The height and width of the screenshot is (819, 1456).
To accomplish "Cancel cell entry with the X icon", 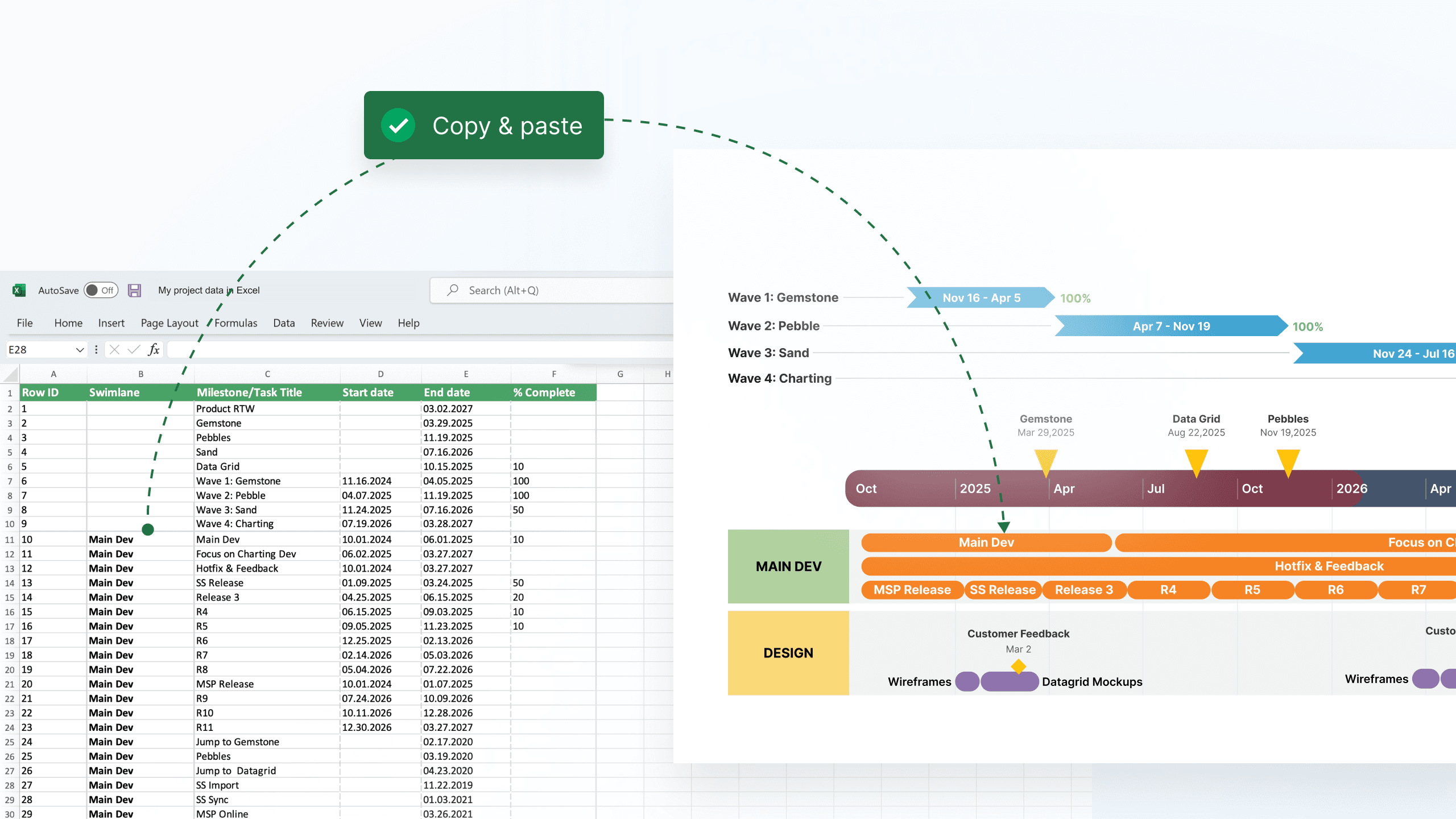I will [114, 349].
